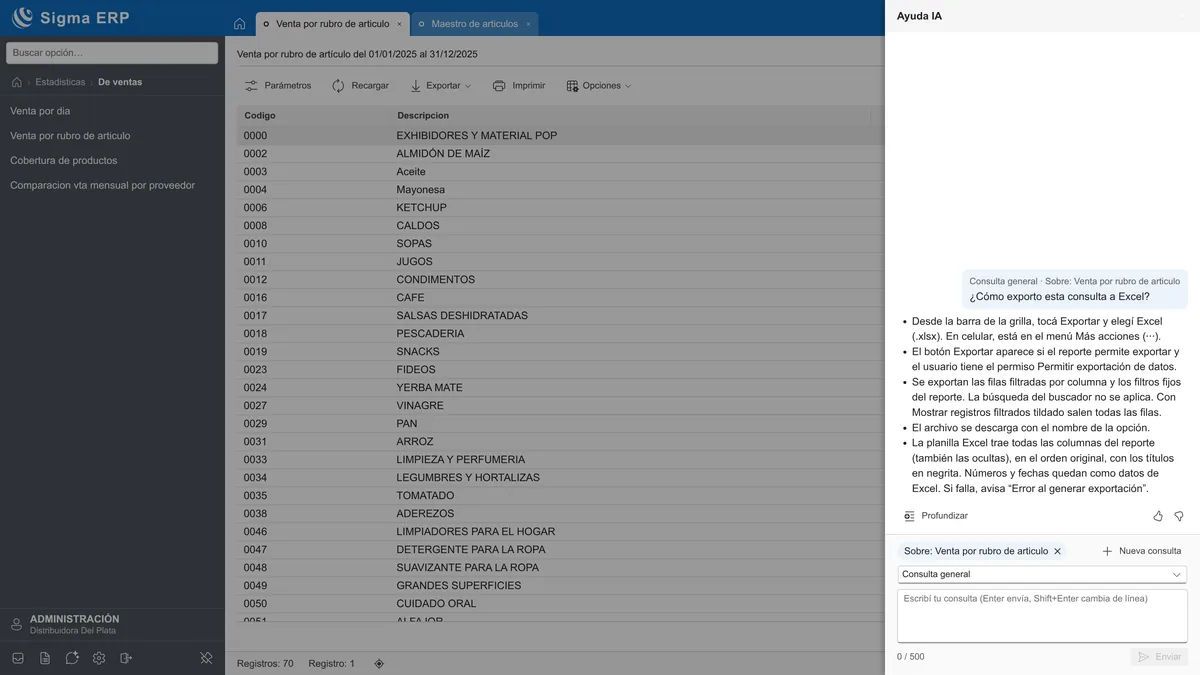The height and width of the screenshot is (675, 1200).
Task: Open Parámetros in the grid toolbar
Action: (278, 86)
